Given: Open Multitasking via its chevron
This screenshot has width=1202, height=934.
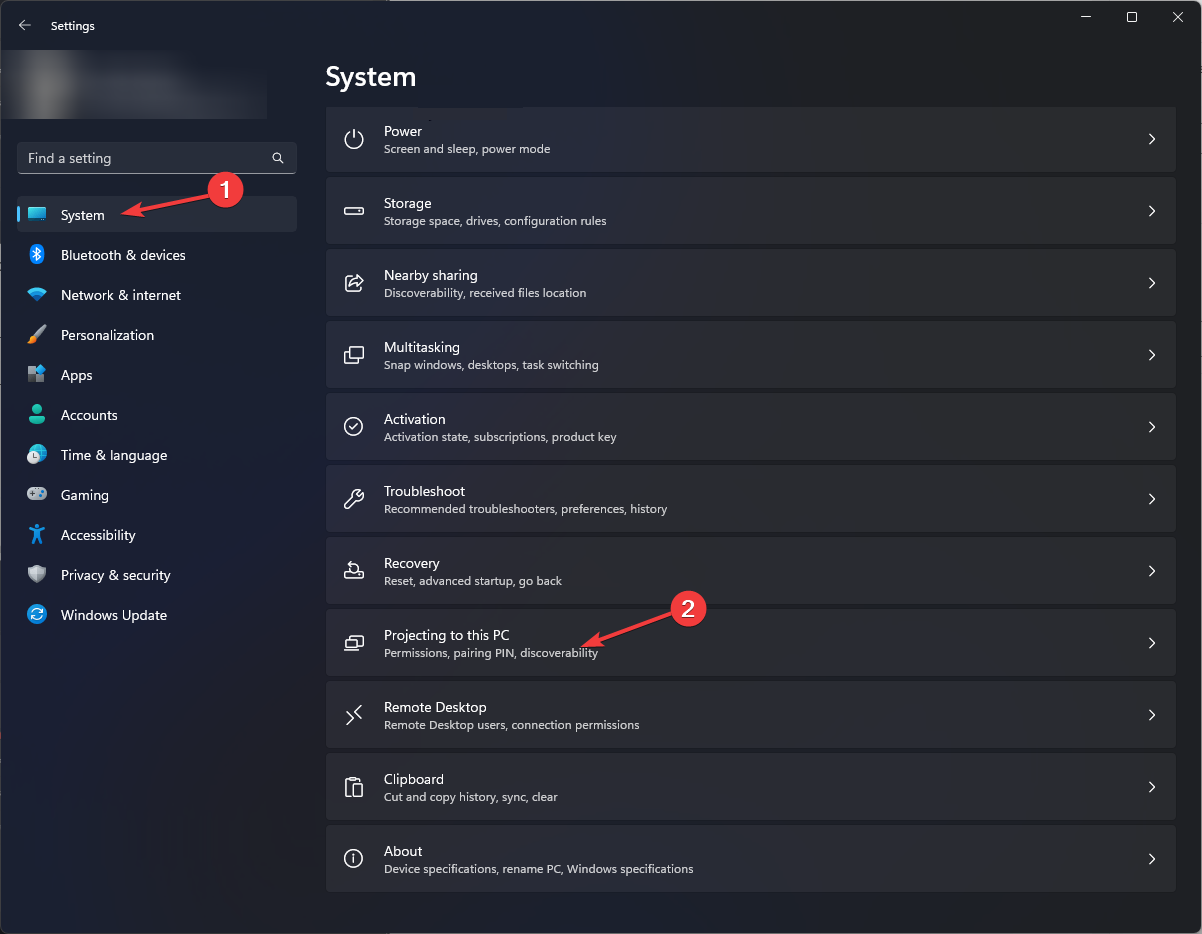Looking at the screenshot, I should pyautogui.click(x=1152, y=355).
